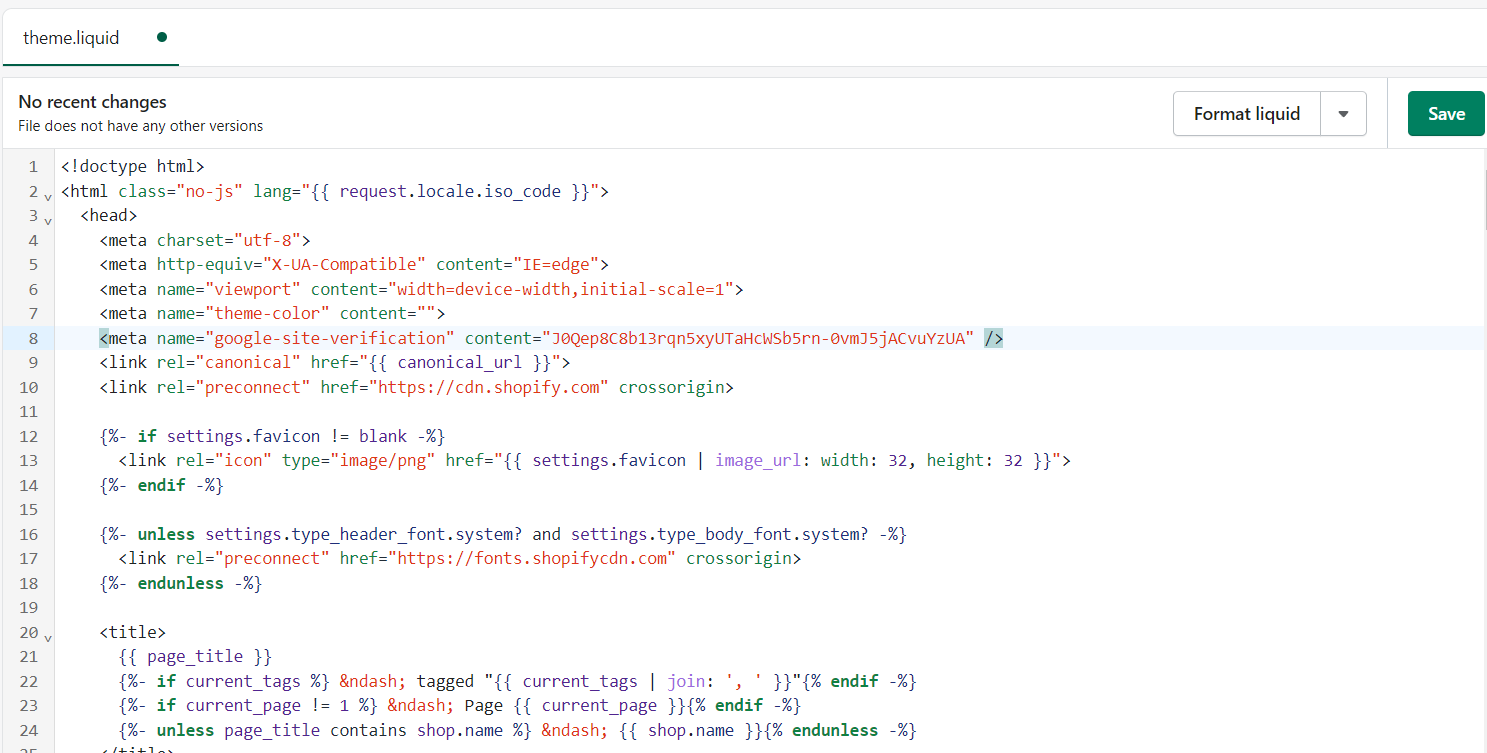Screen dimensions: 1487x753
Task: Click the Google verification content code string
Action: point(758,338)
